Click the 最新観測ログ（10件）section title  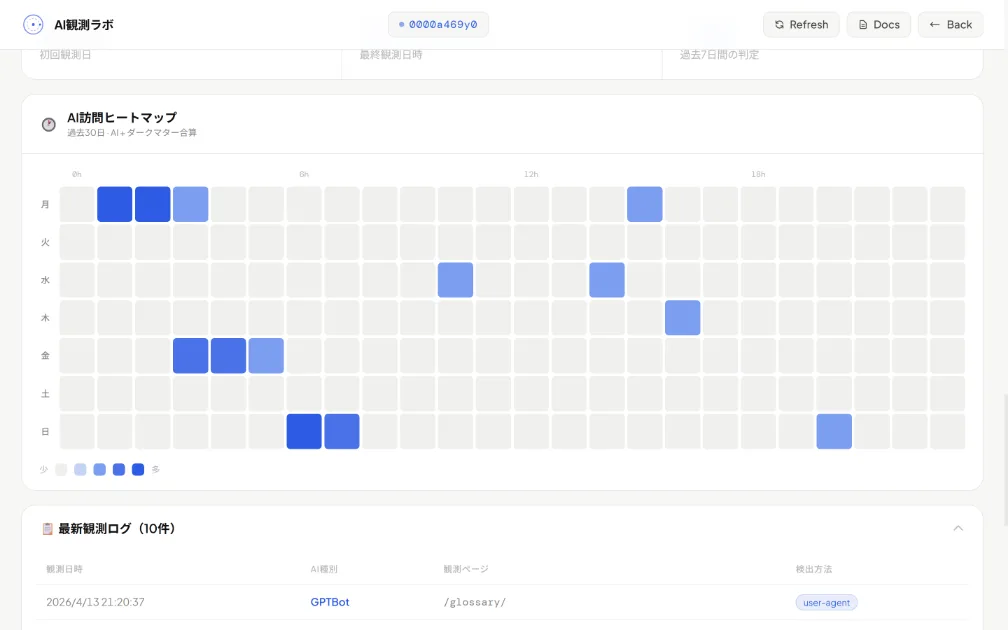click(116, 528)
